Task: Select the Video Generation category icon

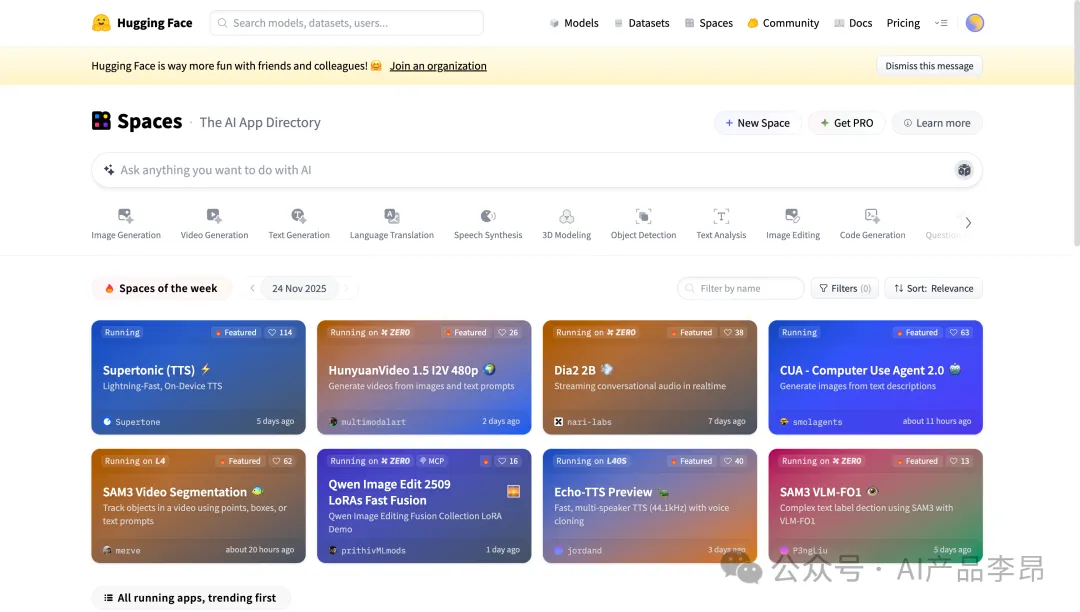Action: pos(214,216)
